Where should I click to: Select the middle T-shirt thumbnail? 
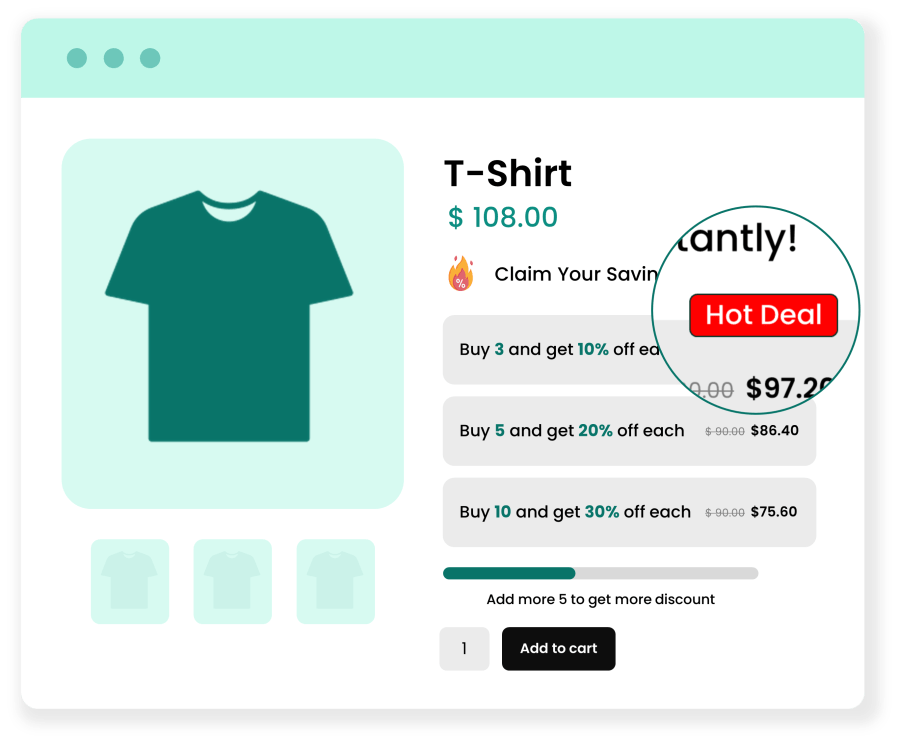click(x=232, y=581)
